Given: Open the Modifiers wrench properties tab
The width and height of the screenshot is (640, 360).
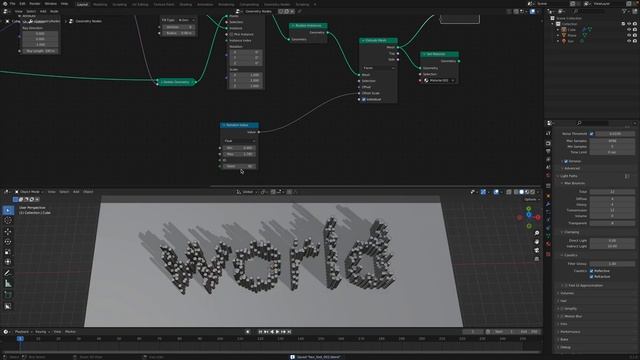Looking at the screenshot, I should pos(548,204).
